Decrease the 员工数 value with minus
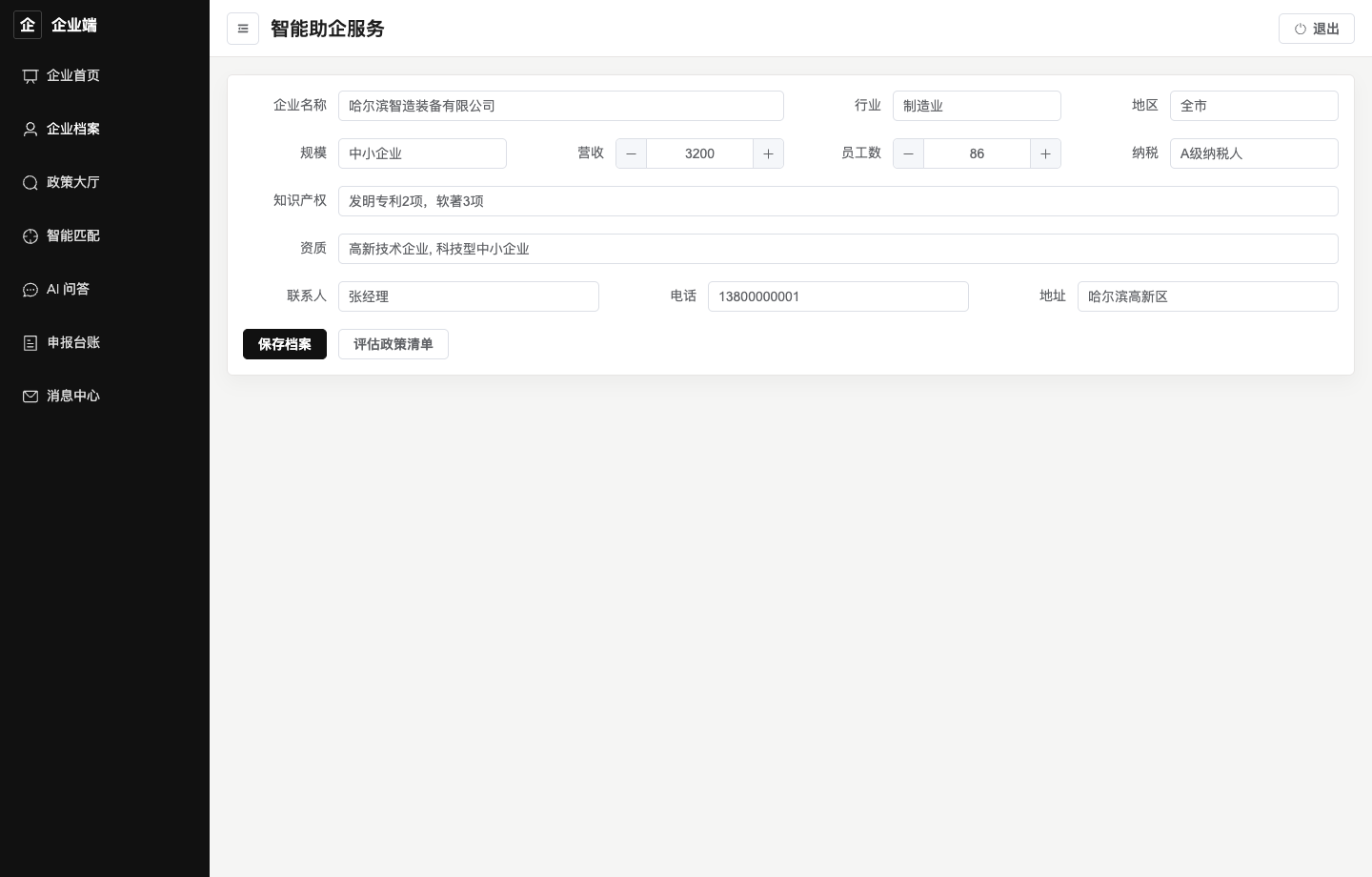 tap(908, 153)
